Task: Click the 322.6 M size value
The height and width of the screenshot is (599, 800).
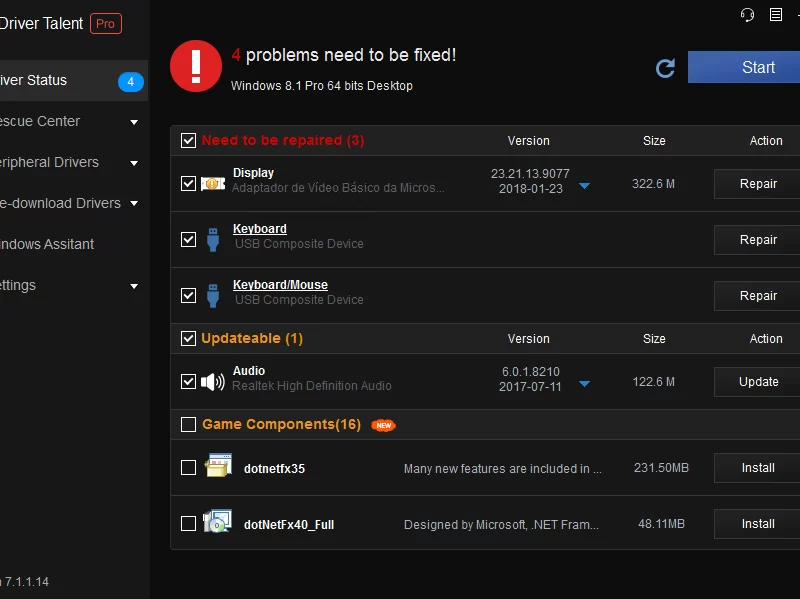Action: tap(653, 184)
